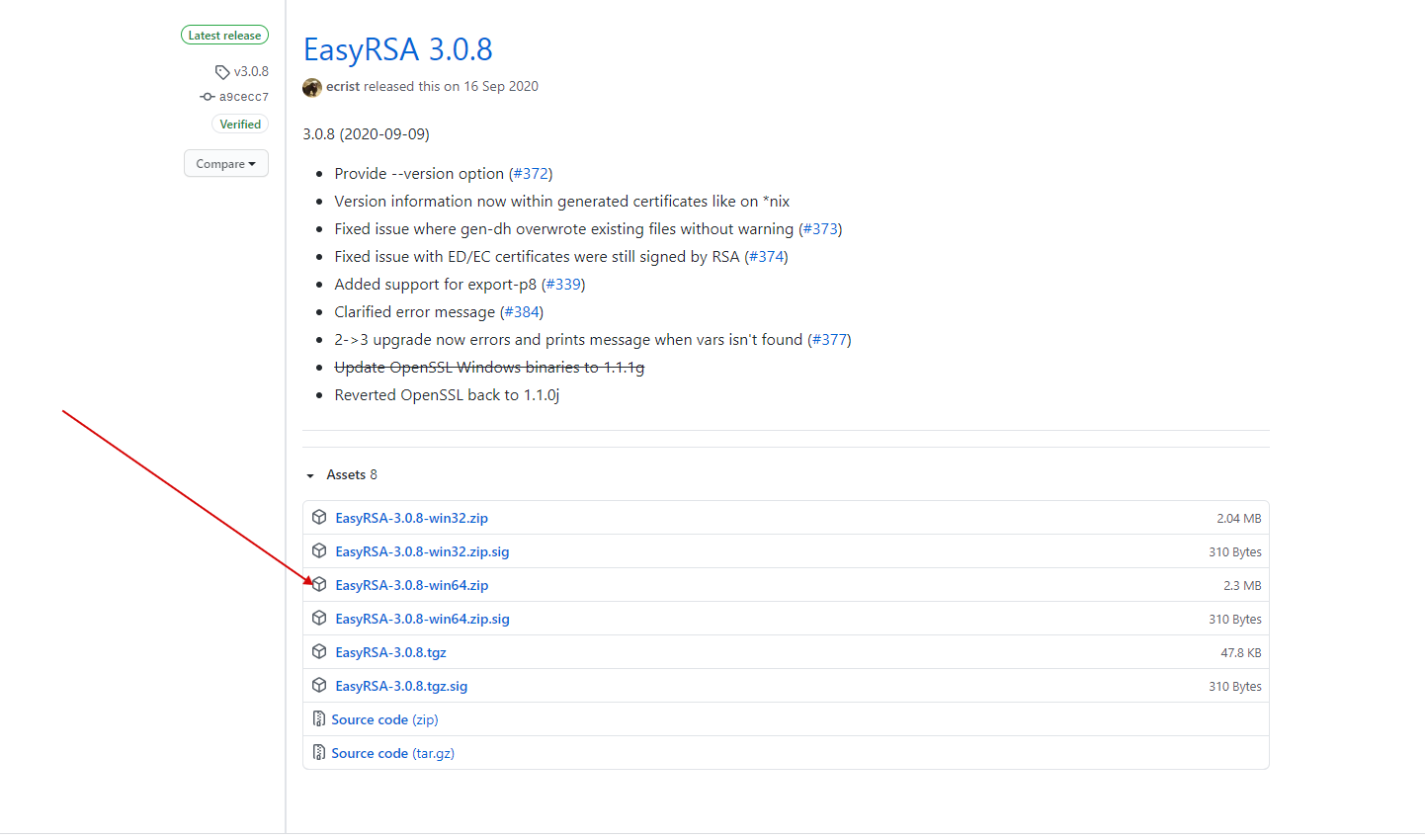Open issue #377 link

829,340
